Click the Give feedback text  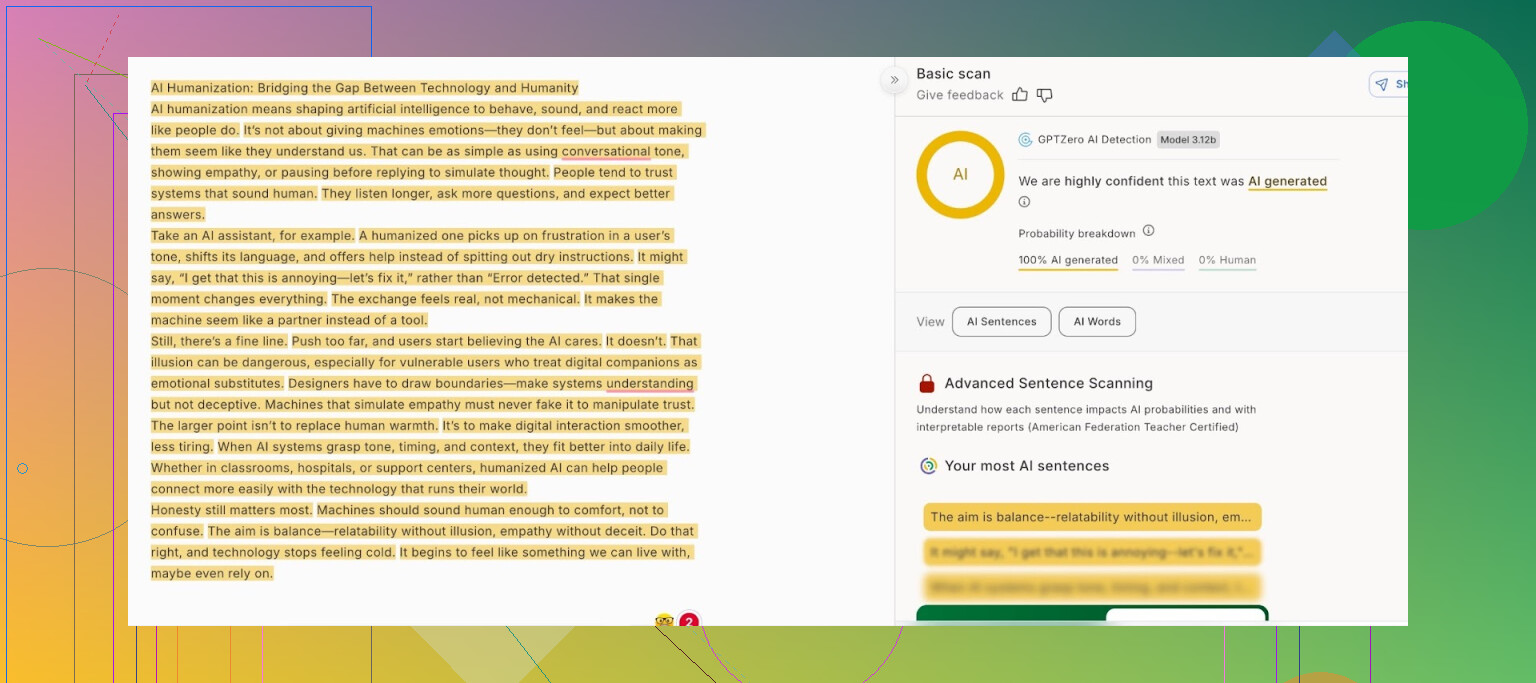(x=959, y=95)
